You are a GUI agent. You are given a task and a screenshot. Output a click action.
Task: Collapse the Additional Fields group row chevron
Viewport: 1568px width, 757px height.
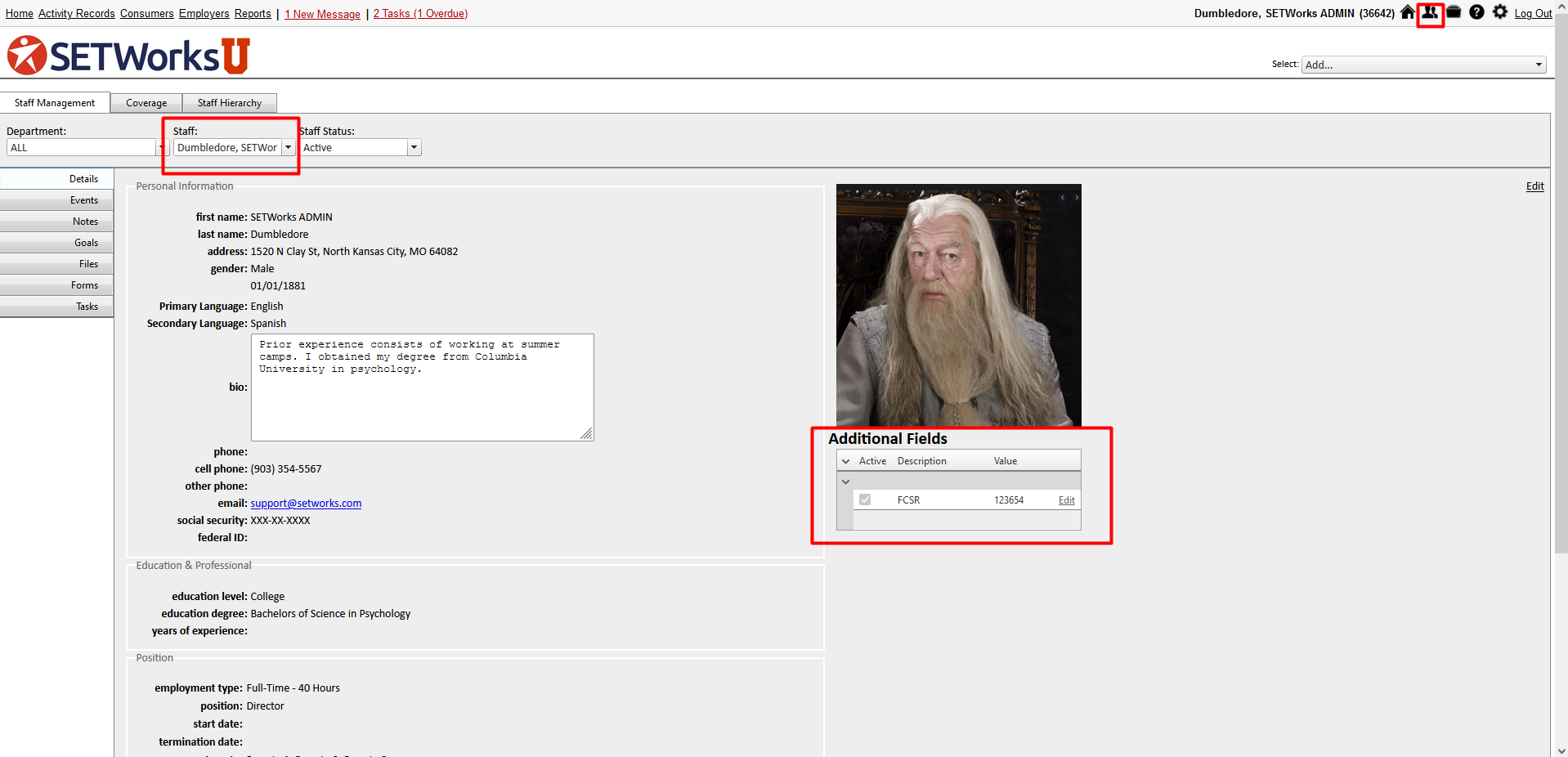pos(846,482)
